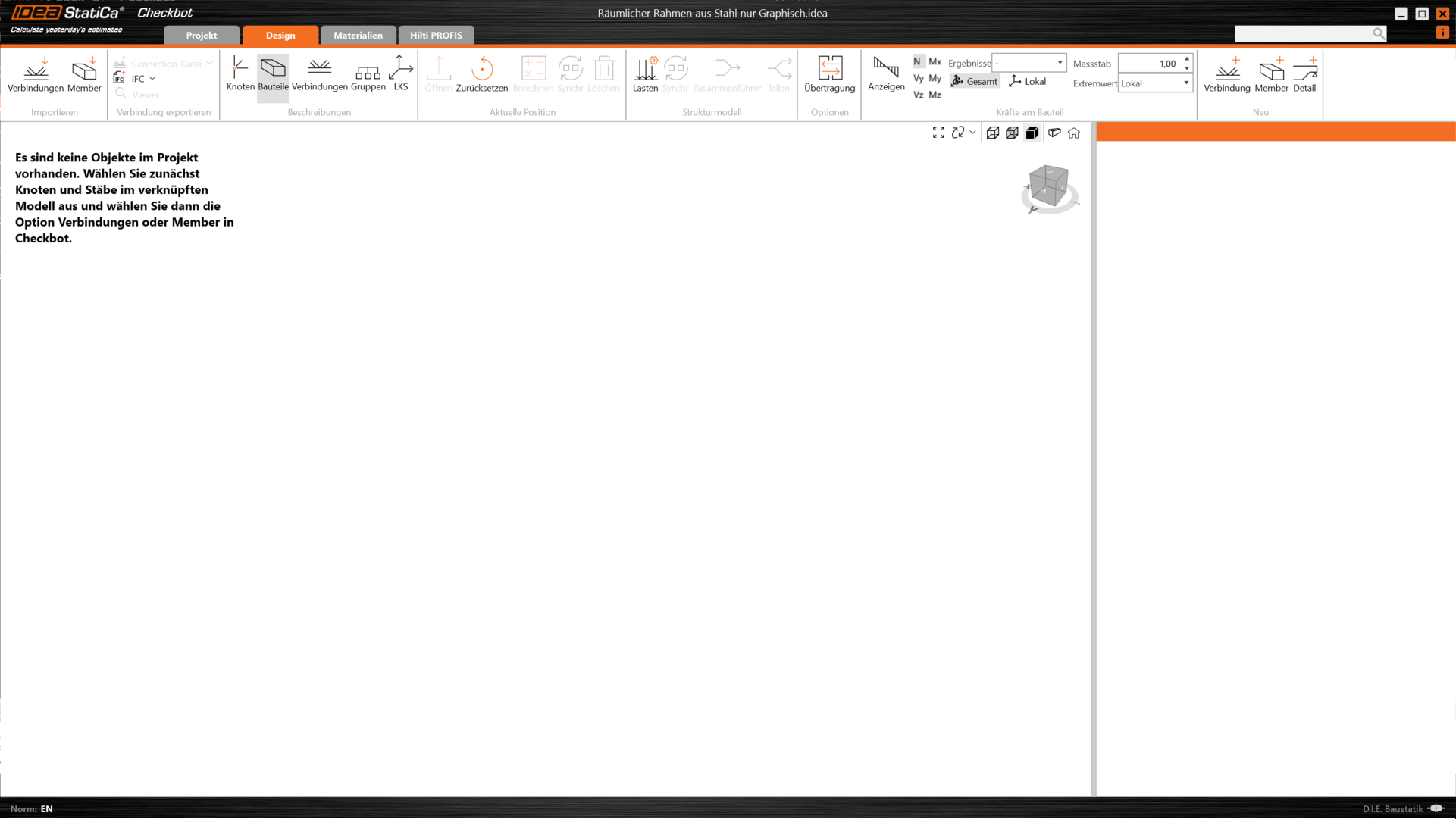This screenshot has height=819, width=1456.
Task: Toggle Knoten descriptions
Action: [240, 74]
